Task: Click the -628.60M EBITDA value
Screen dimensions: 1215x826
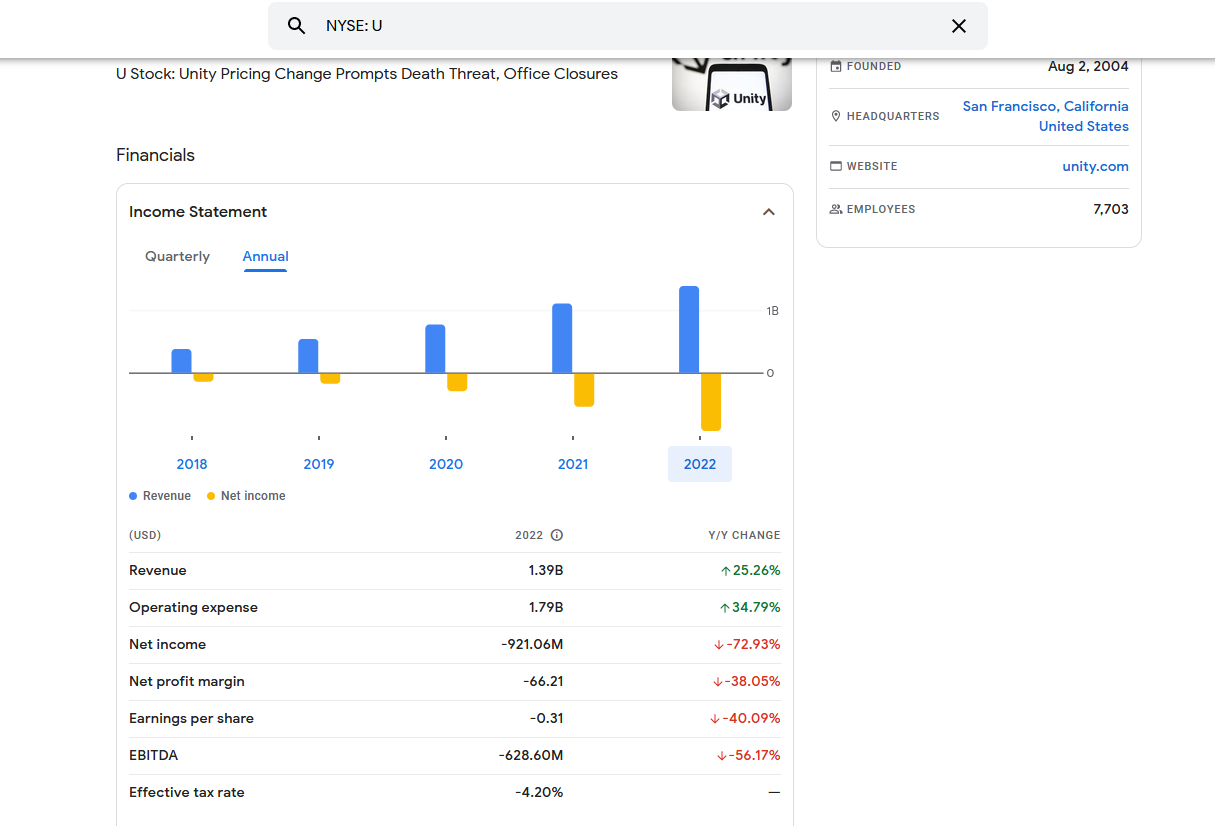Action: point(531,756)
